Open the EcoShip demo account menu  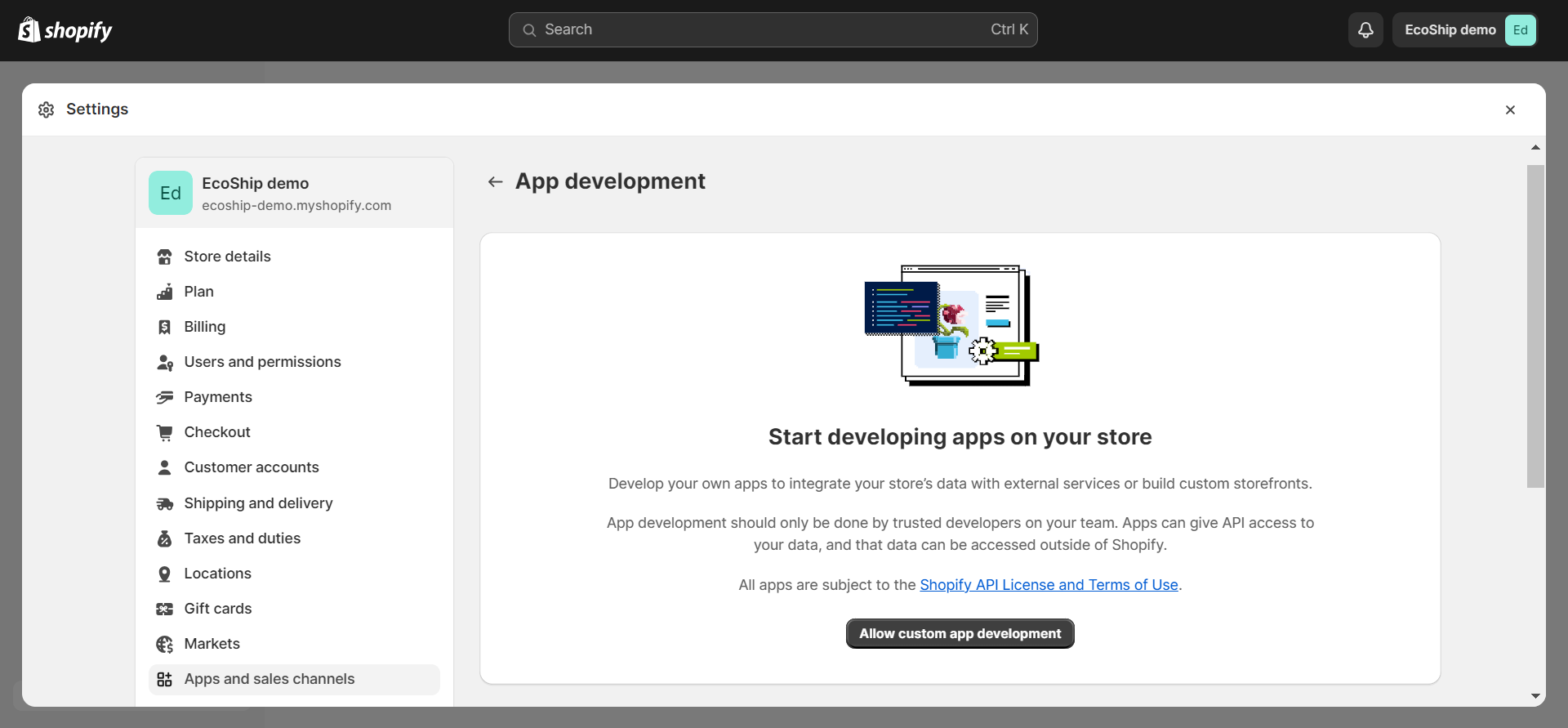click(x=1465, y=30)
